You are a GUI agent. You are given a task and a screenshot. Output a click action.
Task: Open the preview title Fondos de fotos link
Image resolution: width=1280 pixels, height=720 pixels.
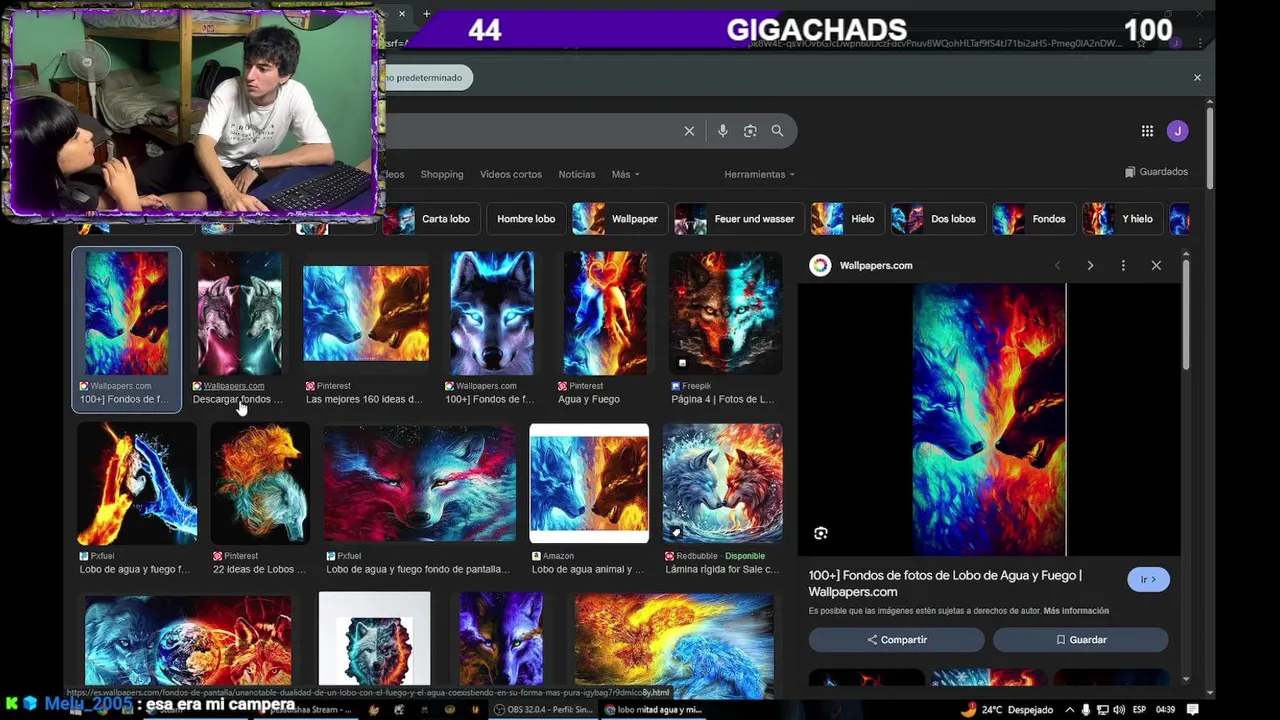pyautogui.click(x=946, y=583)
